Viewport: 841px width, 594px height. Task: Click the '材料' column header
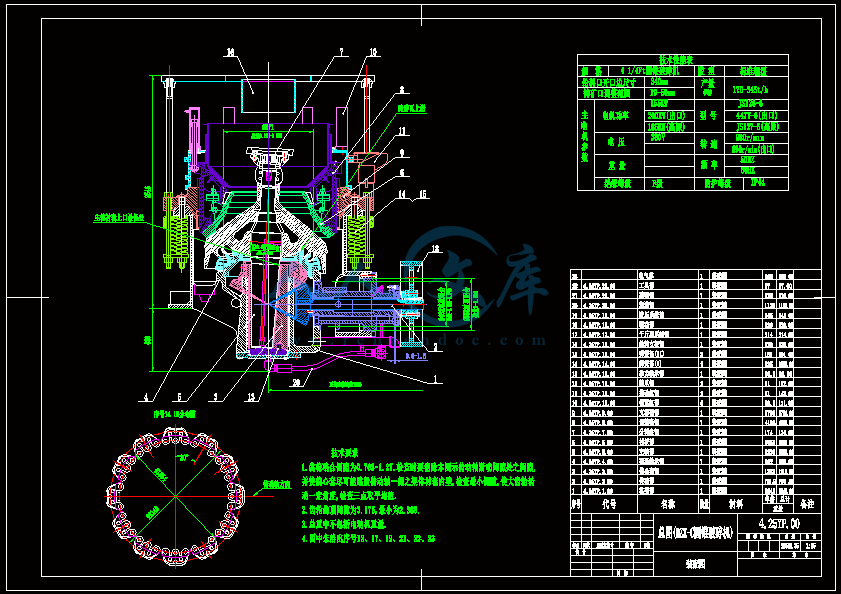click(x=736, y=504)
